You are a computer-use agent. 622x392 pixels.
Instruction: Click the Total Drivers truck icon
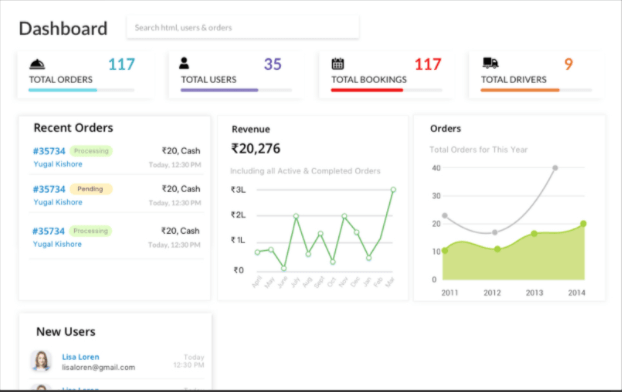(x=490, y=63)
